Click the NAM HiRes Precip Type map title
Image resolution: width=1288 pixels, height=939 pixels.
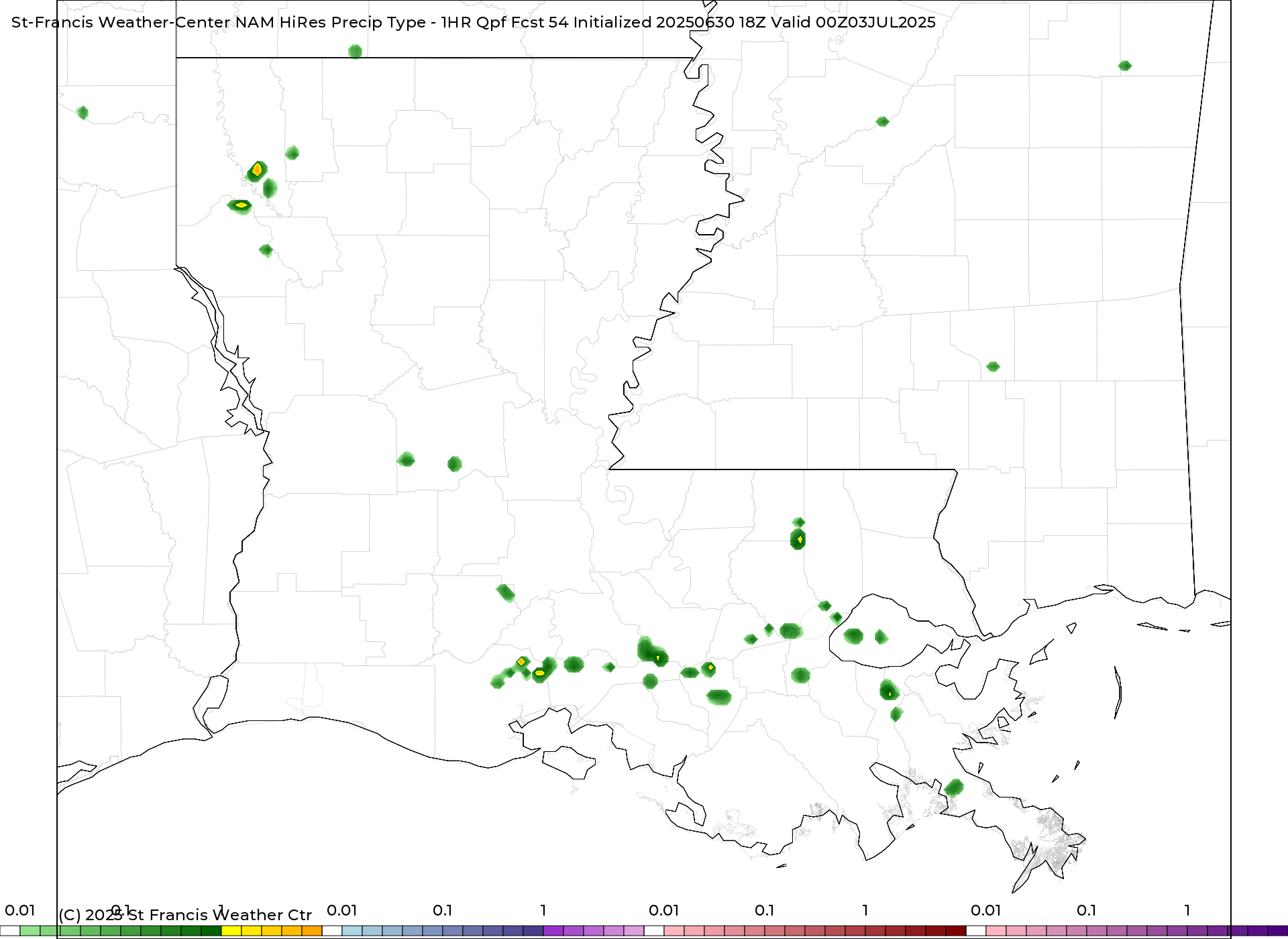pyautogui.click(x=473, y=22)
